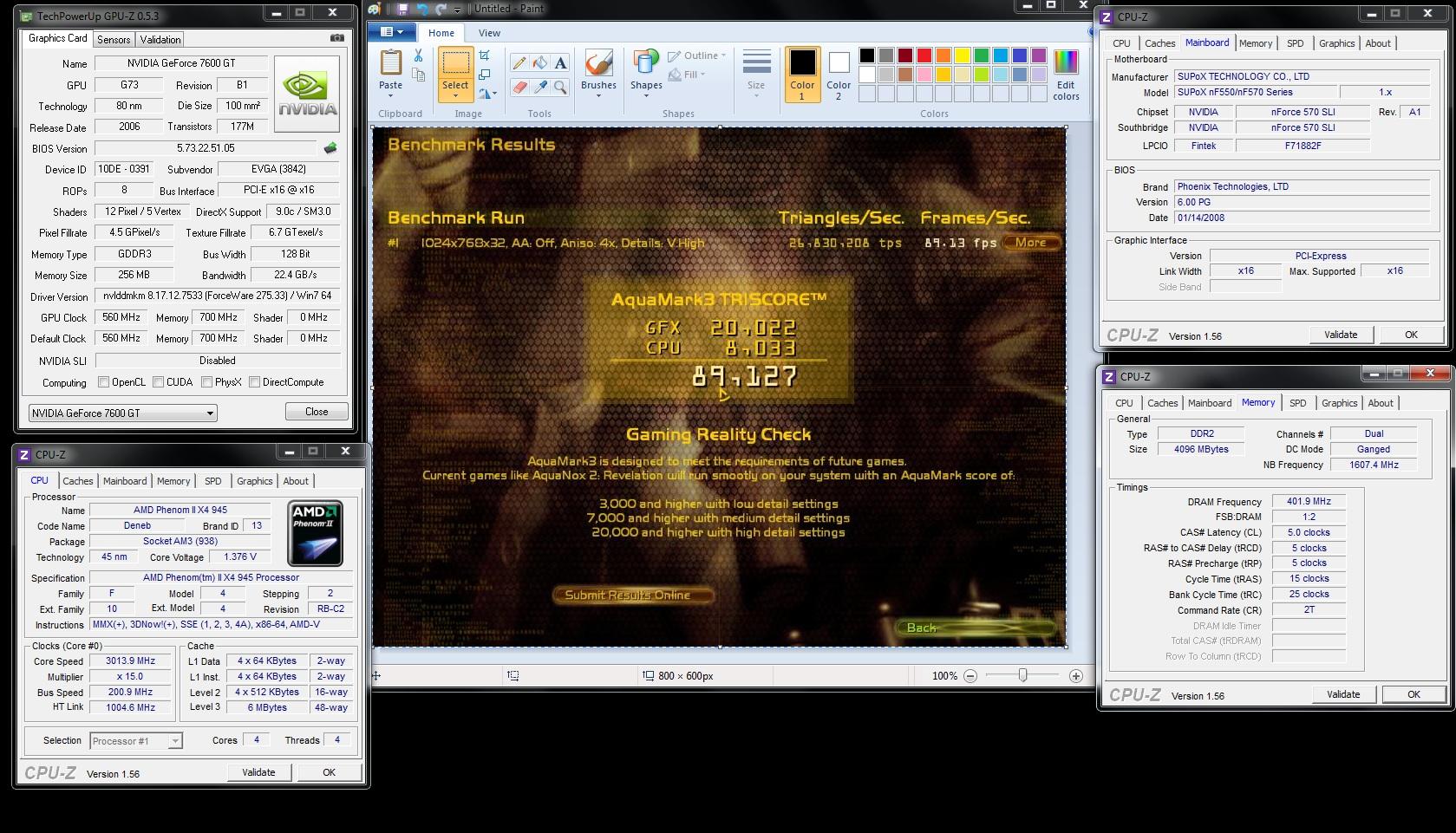The height and width of the screenshot is (833, 1456).
Task: Click Validate in the processor CPU-Z window
Action: coord(258,772)
